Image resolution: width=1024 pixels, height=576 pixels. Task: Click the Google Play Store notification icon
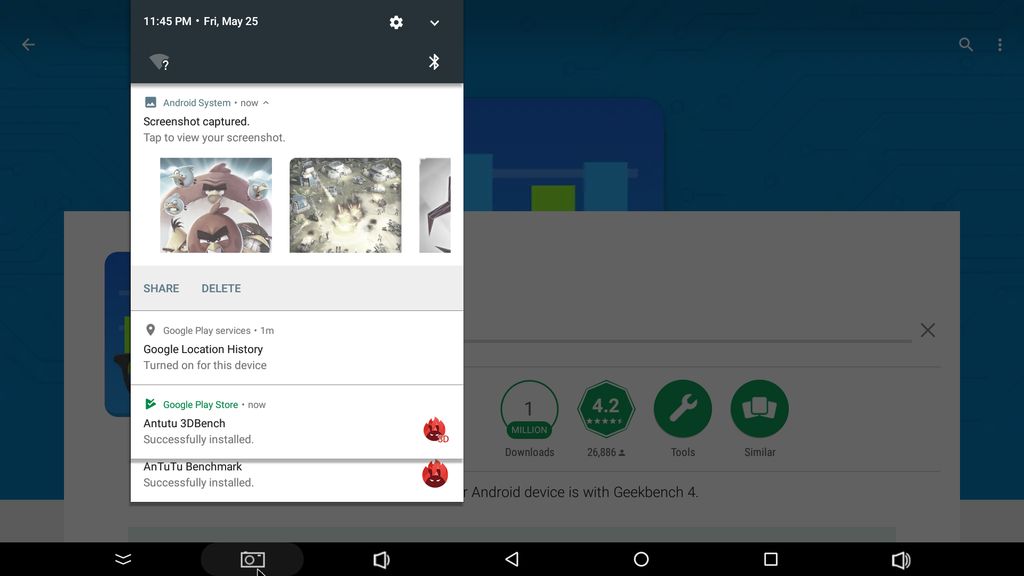[x=150, y=404]
